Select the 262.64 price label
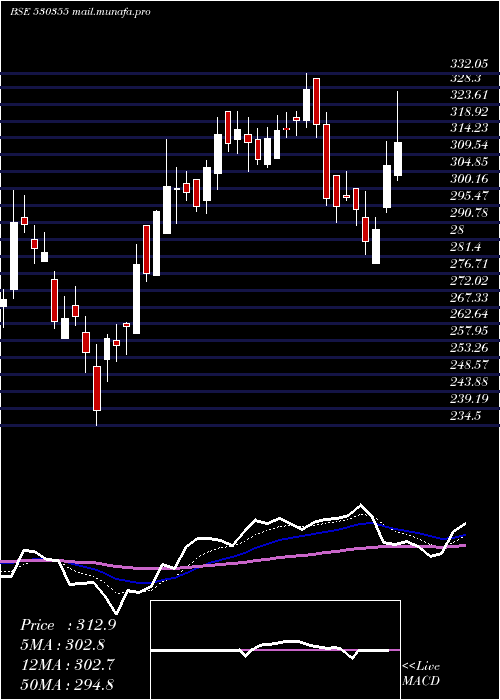The width and height of the screenshot is (500, 700). (469, 314)
